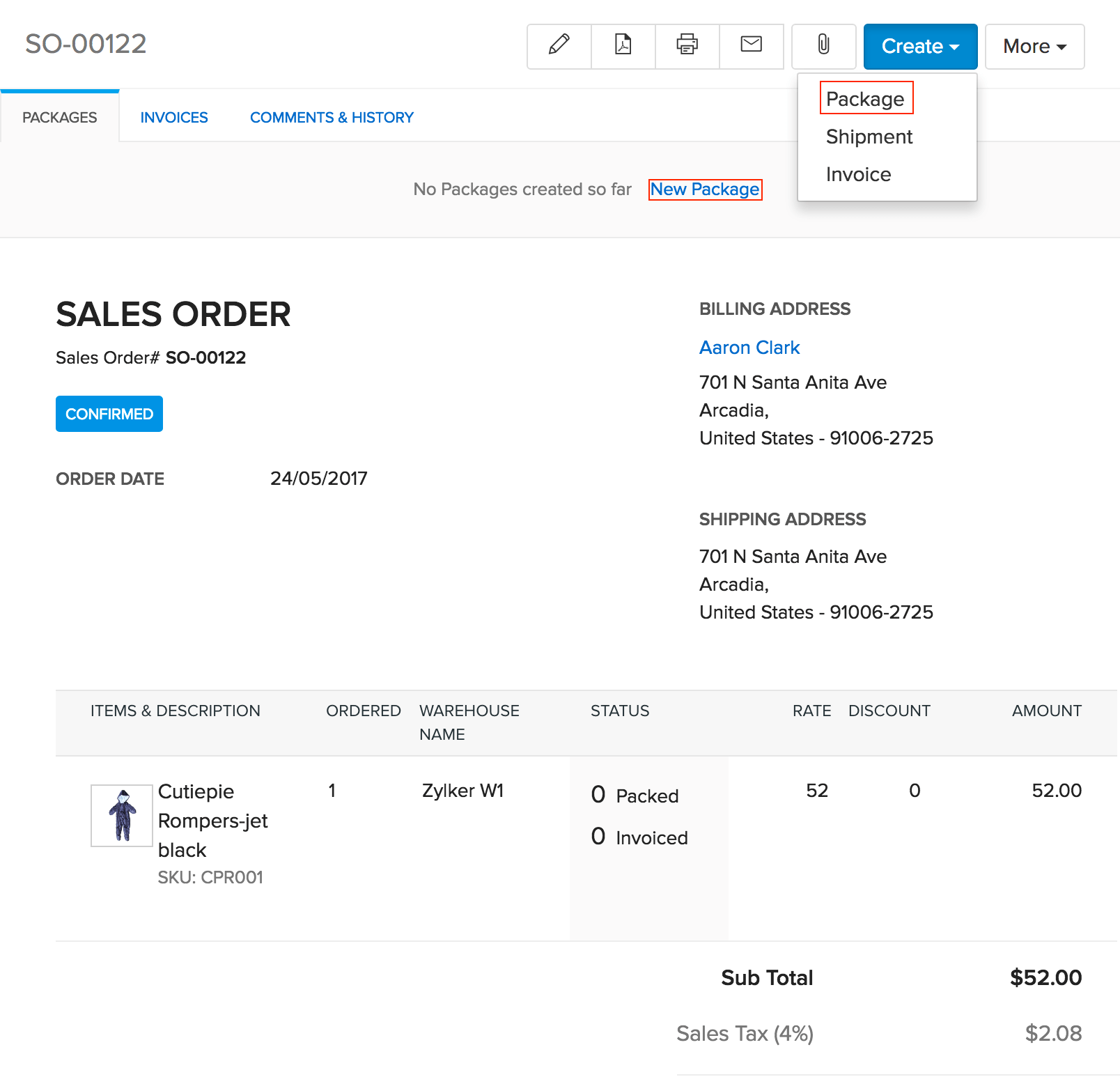Open the PDF export icon
Viewport: 1120px width, 1077px height.
623,46
